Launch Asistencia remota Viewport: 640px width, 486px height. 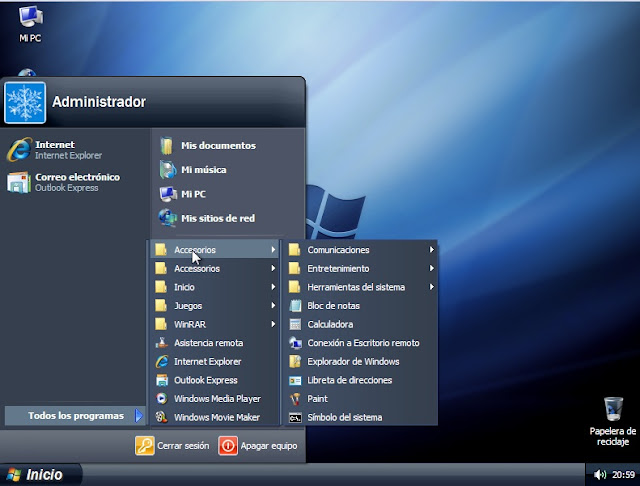(215, 343)
